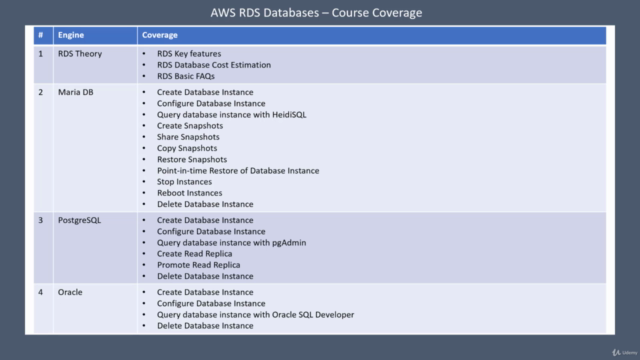
Task: Select the 'Share Snapshots' bullet
Action: click(x=188, y=137)
